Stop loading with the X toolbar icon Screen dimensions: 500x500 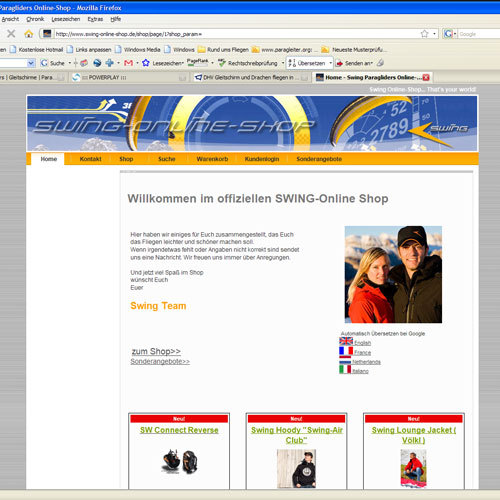(x=11, y=34)
